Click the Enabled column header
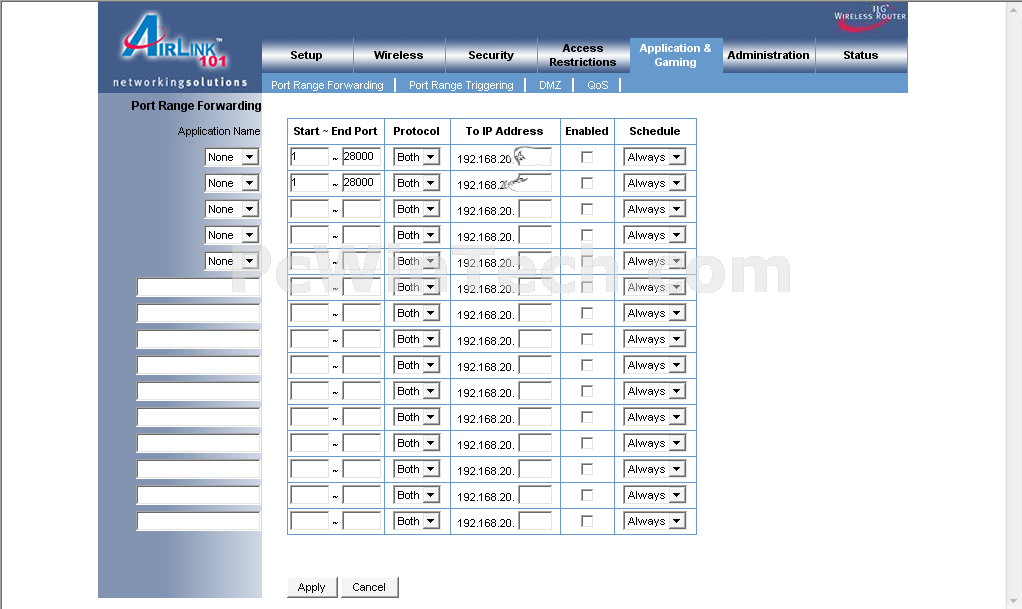The width and height of the screenshot is (1022, 609). (x=587, y=131)
